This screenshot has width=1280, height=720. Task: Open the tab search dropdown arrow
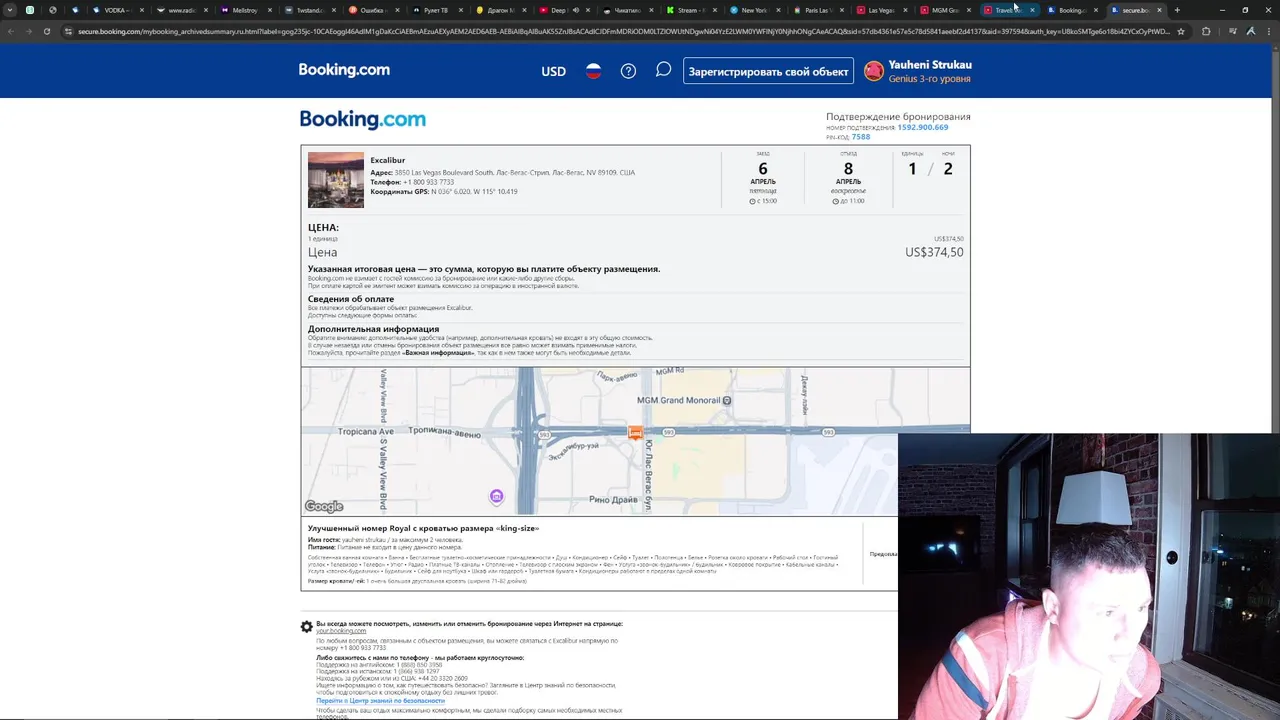tap(9, 10)
